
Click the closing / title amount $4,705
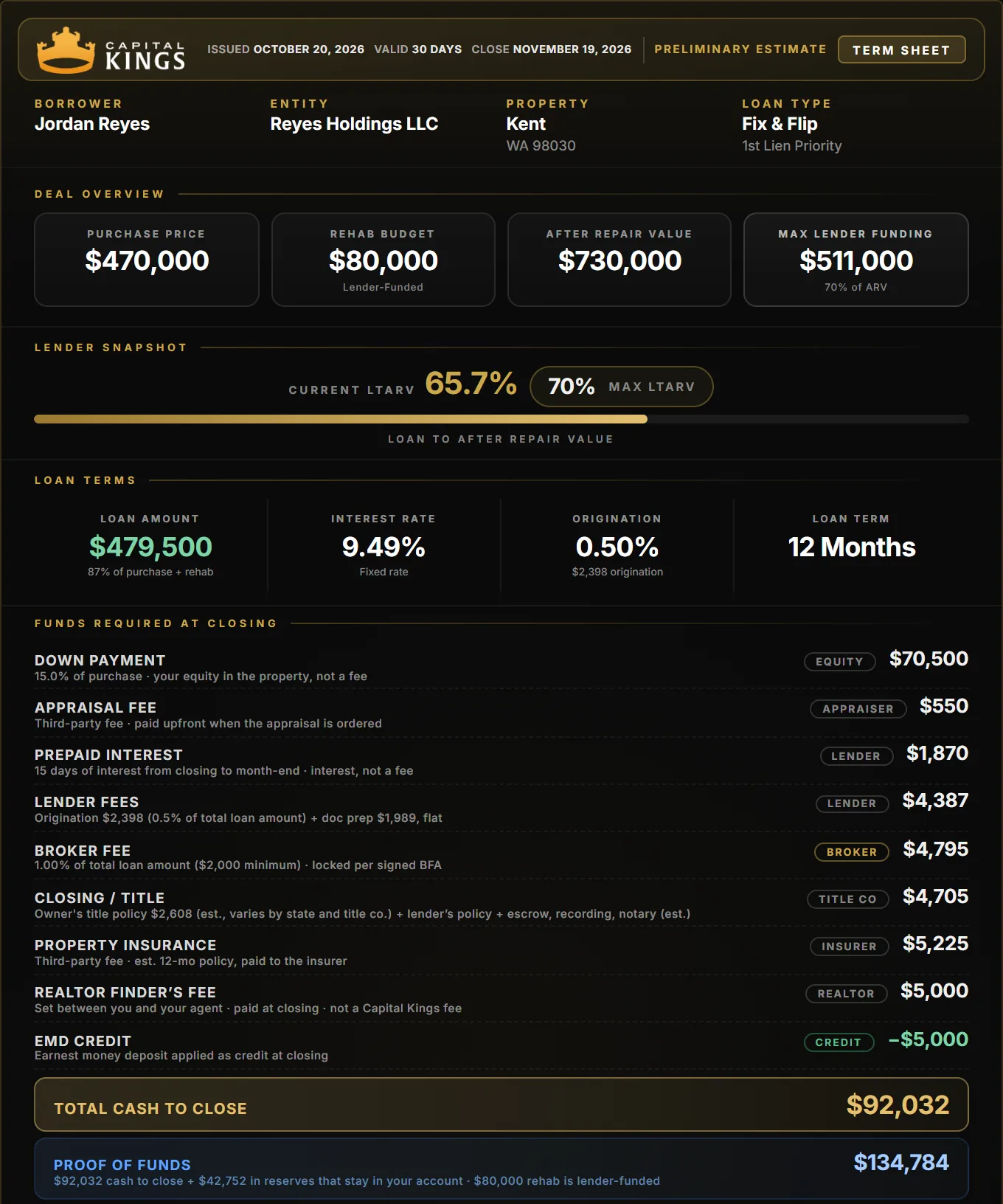pyautogui.click(x=936, y=896)
